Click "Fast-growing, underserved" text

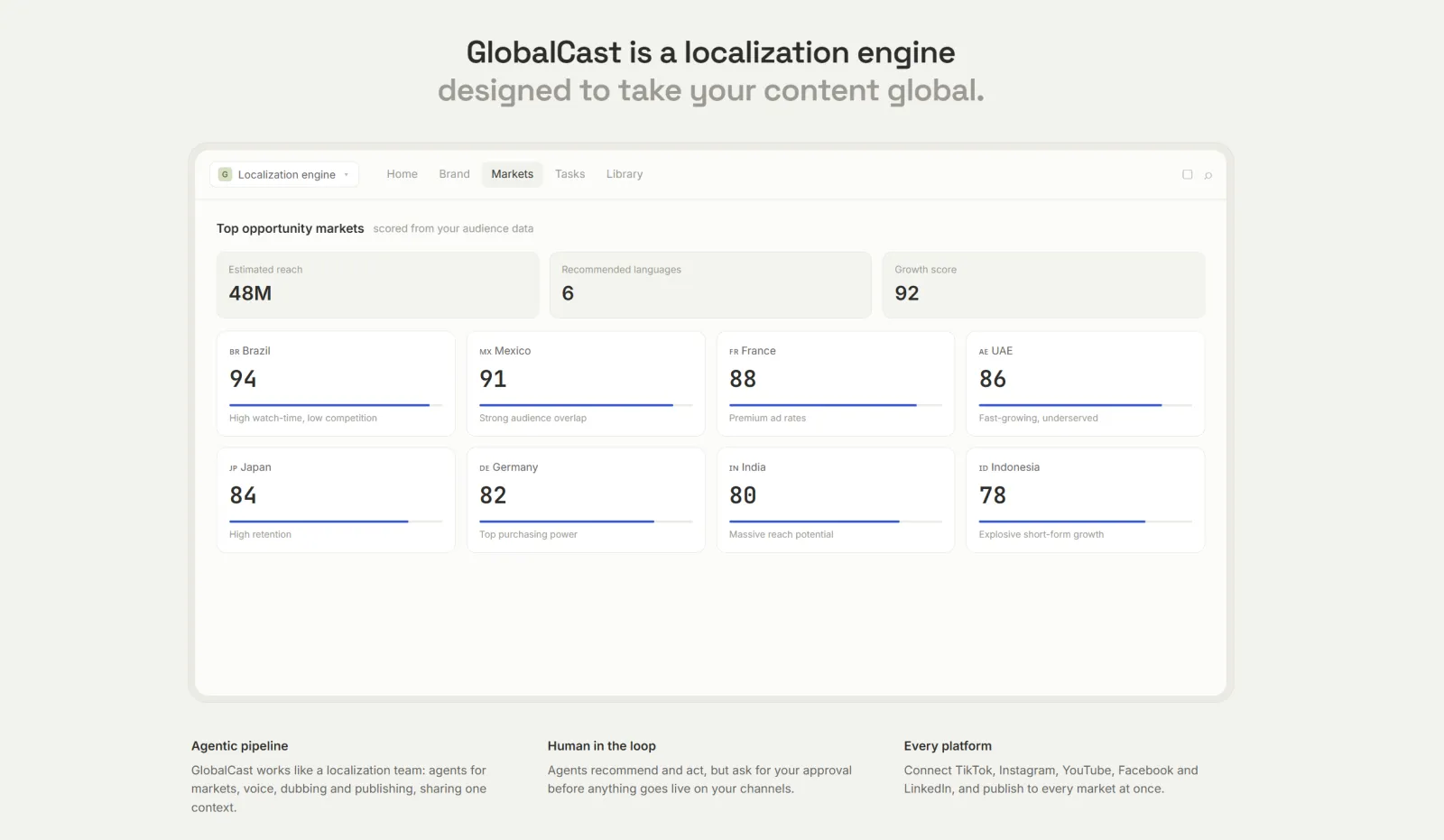click(x=1039, y=418)
